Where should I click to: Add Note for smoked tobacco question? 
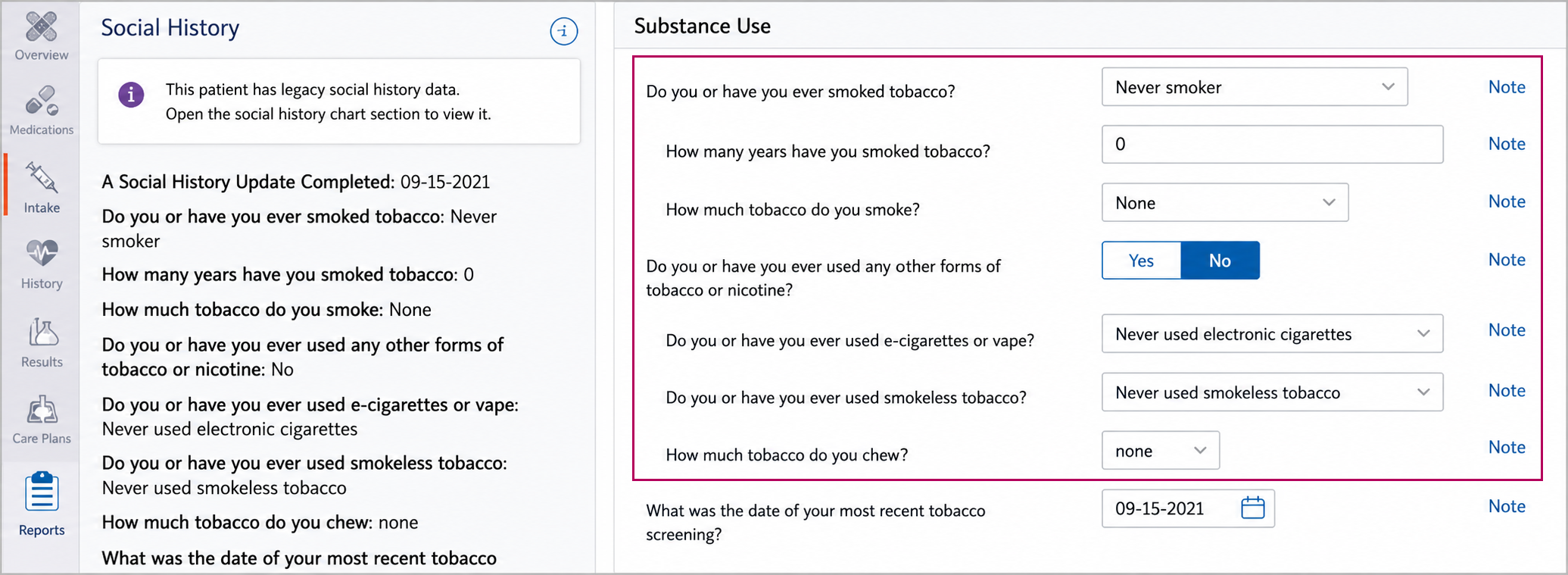click(1507, 87)
